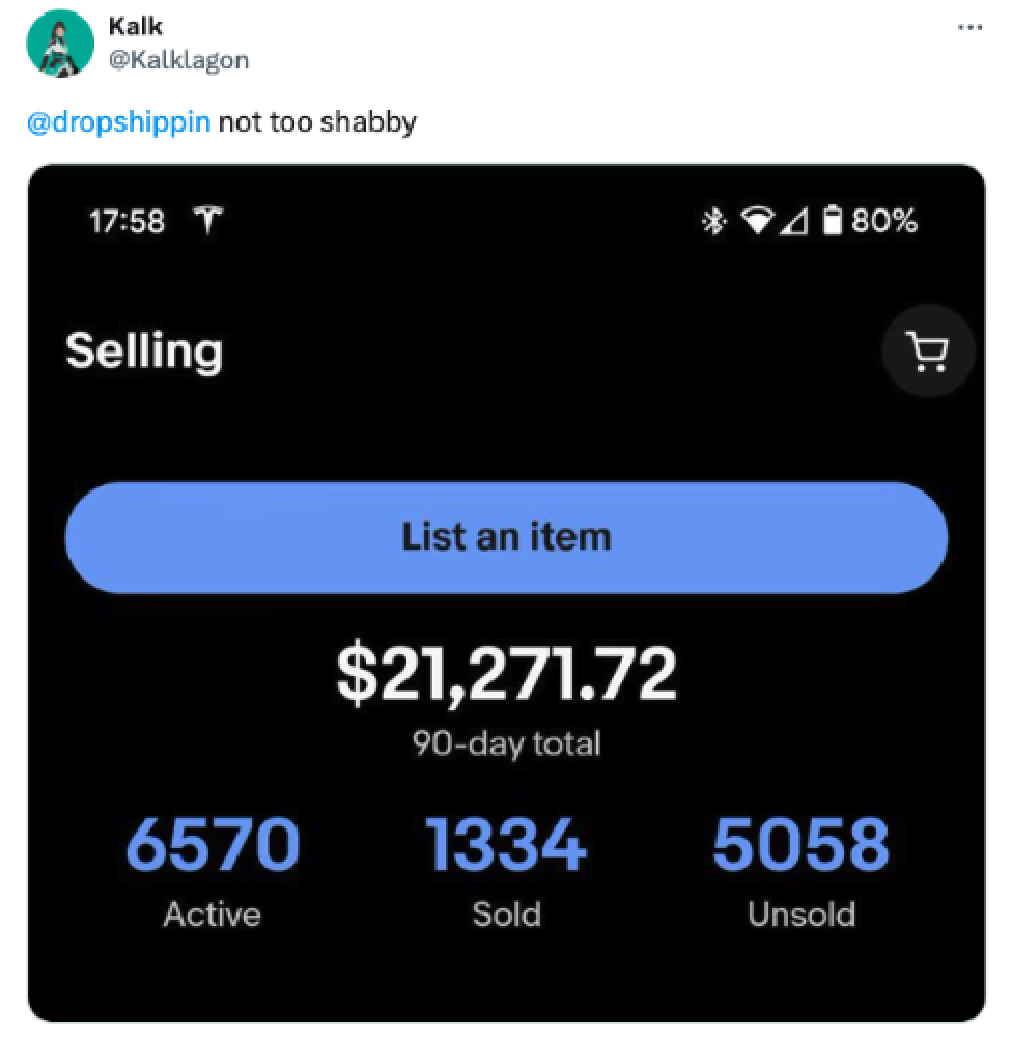The height and width of the screenshot is (1040, 1012).
Task: Click the 5058 Unsold counter
Action: click(801, 845)
